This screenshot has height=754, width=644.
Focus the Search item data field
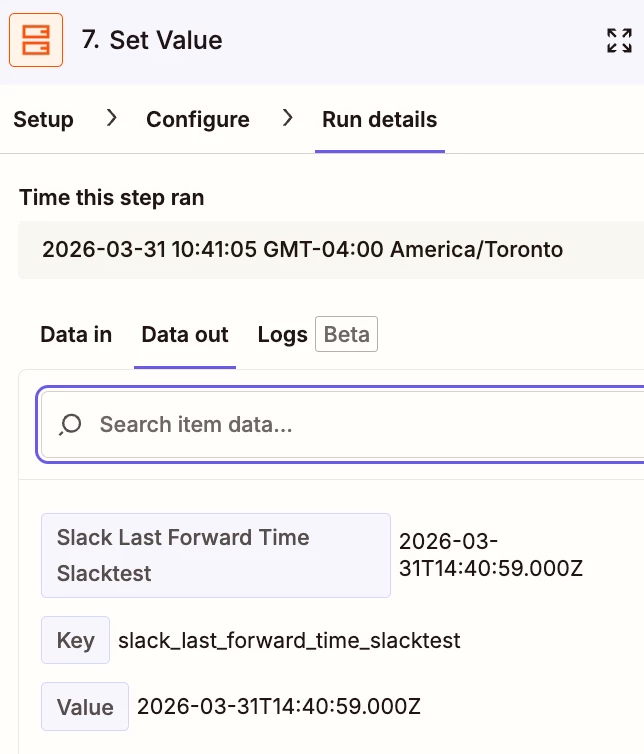point(360,425)
